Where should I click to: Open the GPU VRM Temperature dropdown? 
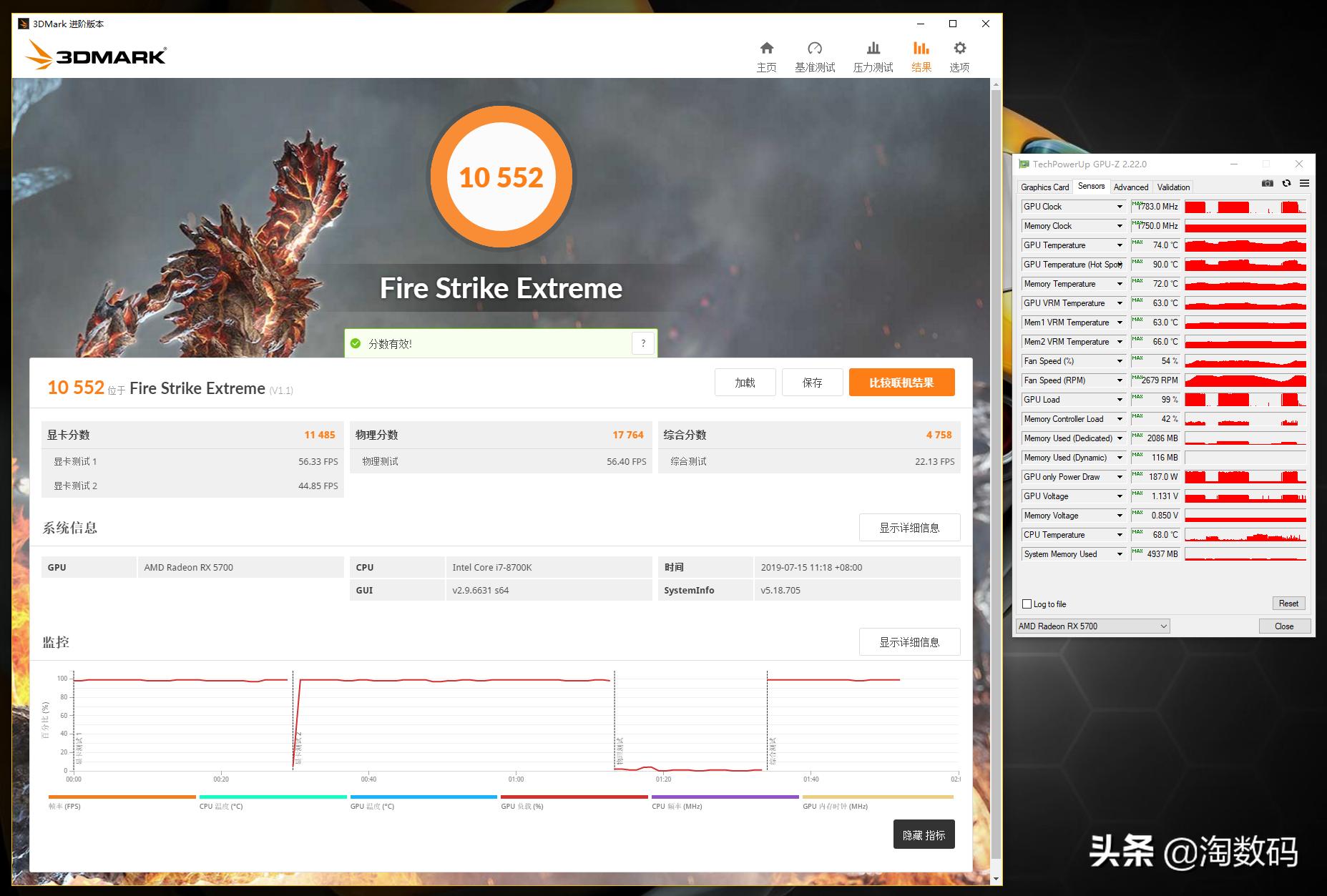coord(1120,303)
